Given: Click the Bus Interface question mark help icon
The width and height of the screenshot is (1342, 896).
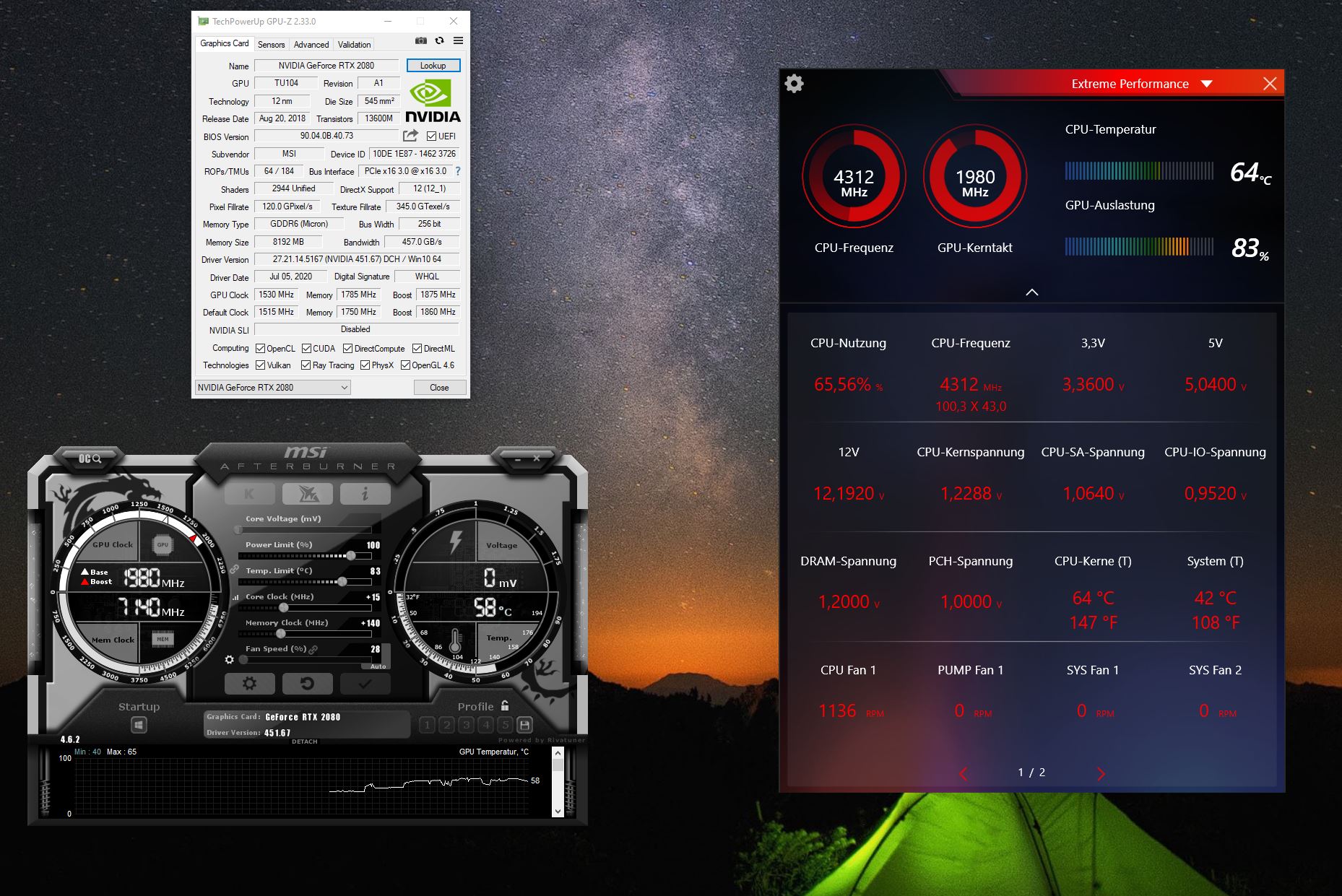Looking at the screenshot, I should point(457,171).
